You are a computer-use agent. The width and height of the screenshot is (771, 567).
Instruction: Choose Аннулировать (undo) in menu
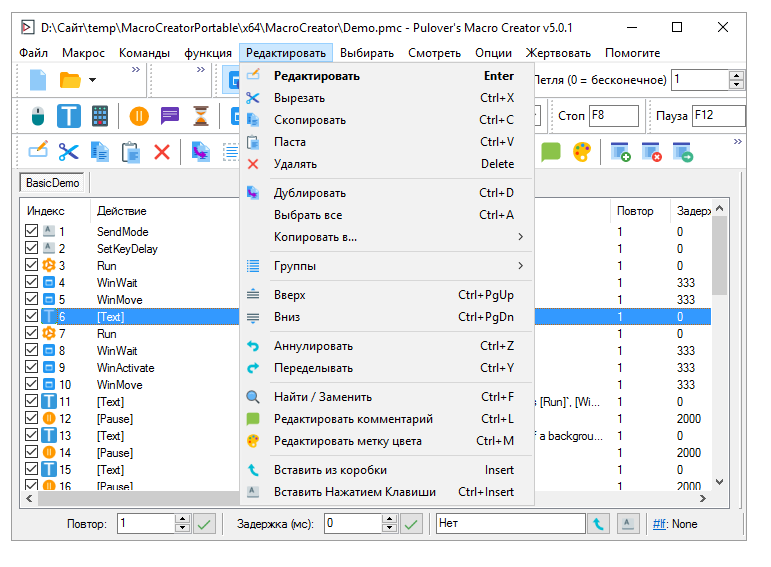click(386, 346)
